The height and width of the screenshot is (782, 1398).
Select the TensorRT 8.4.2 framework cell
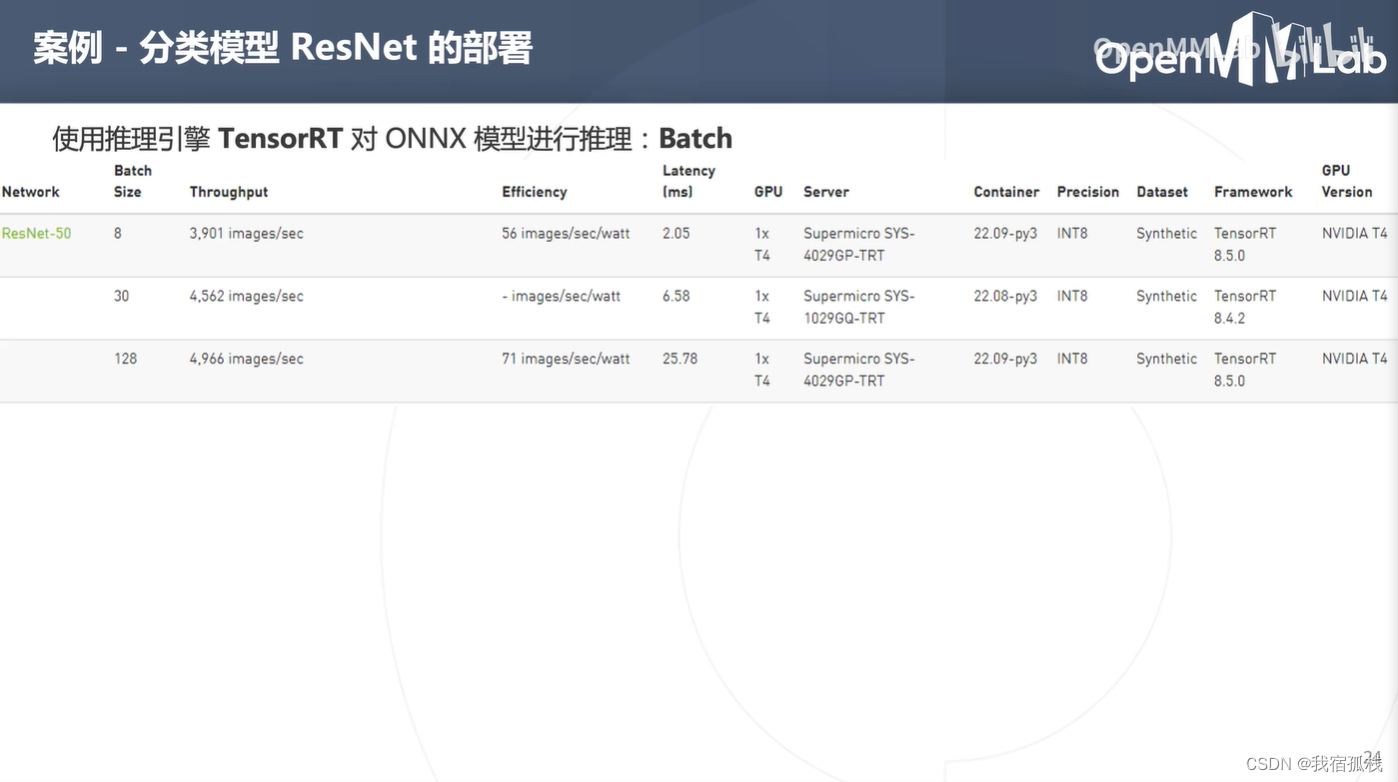(x=1245, y=308)
